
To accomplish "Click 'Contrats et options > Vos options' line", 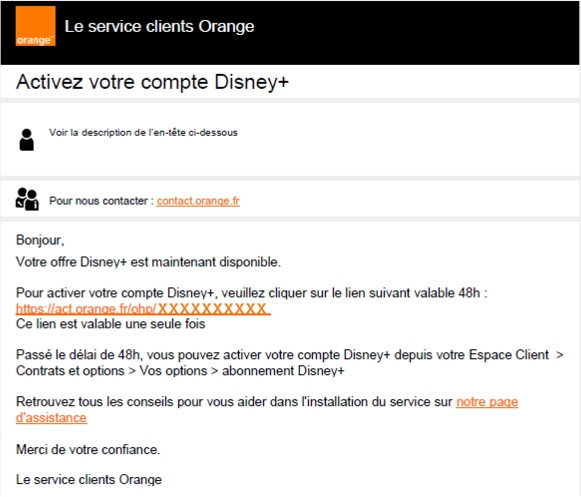I will pos(180,371).
